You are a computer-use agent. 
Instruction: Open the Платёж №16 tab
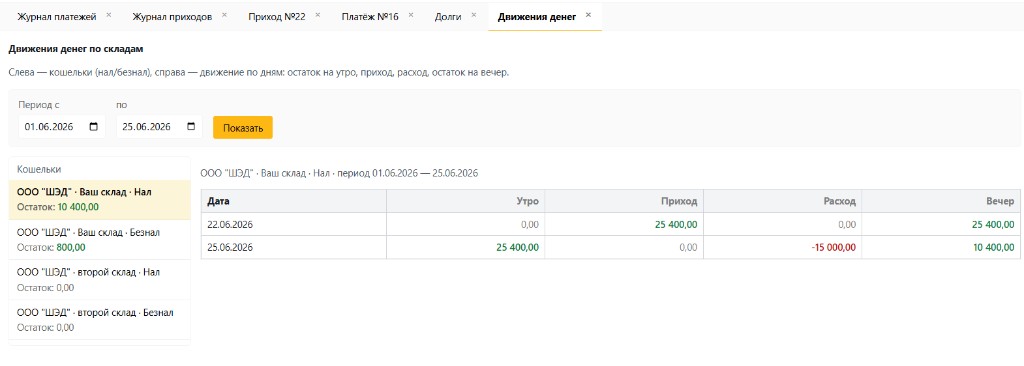click(x=370, y=17)
